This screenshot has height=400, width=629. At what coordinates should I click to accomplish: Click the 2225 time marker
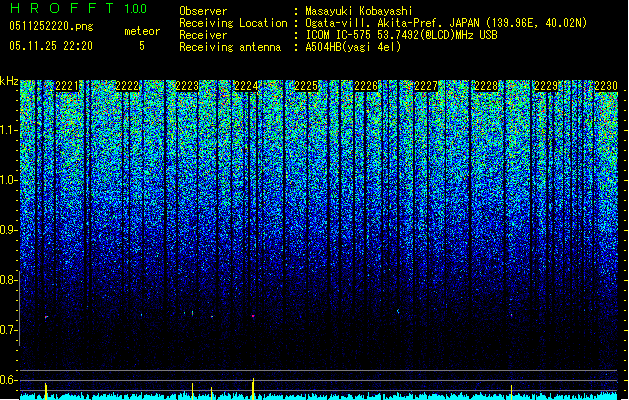point(306,86)
